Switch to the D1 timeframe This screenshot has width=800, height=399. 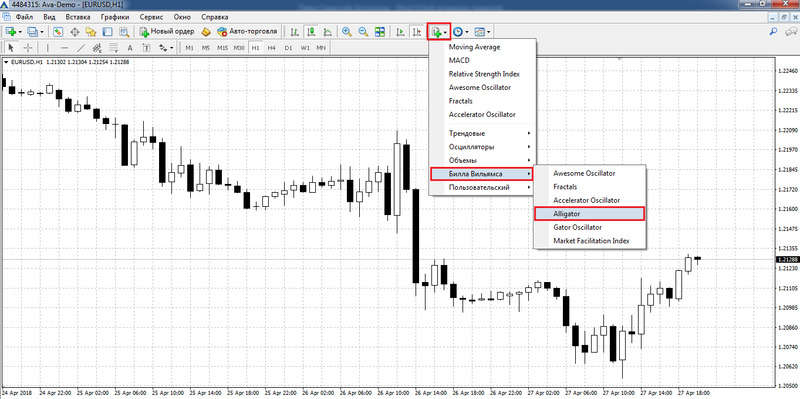[x=288, y=47]
